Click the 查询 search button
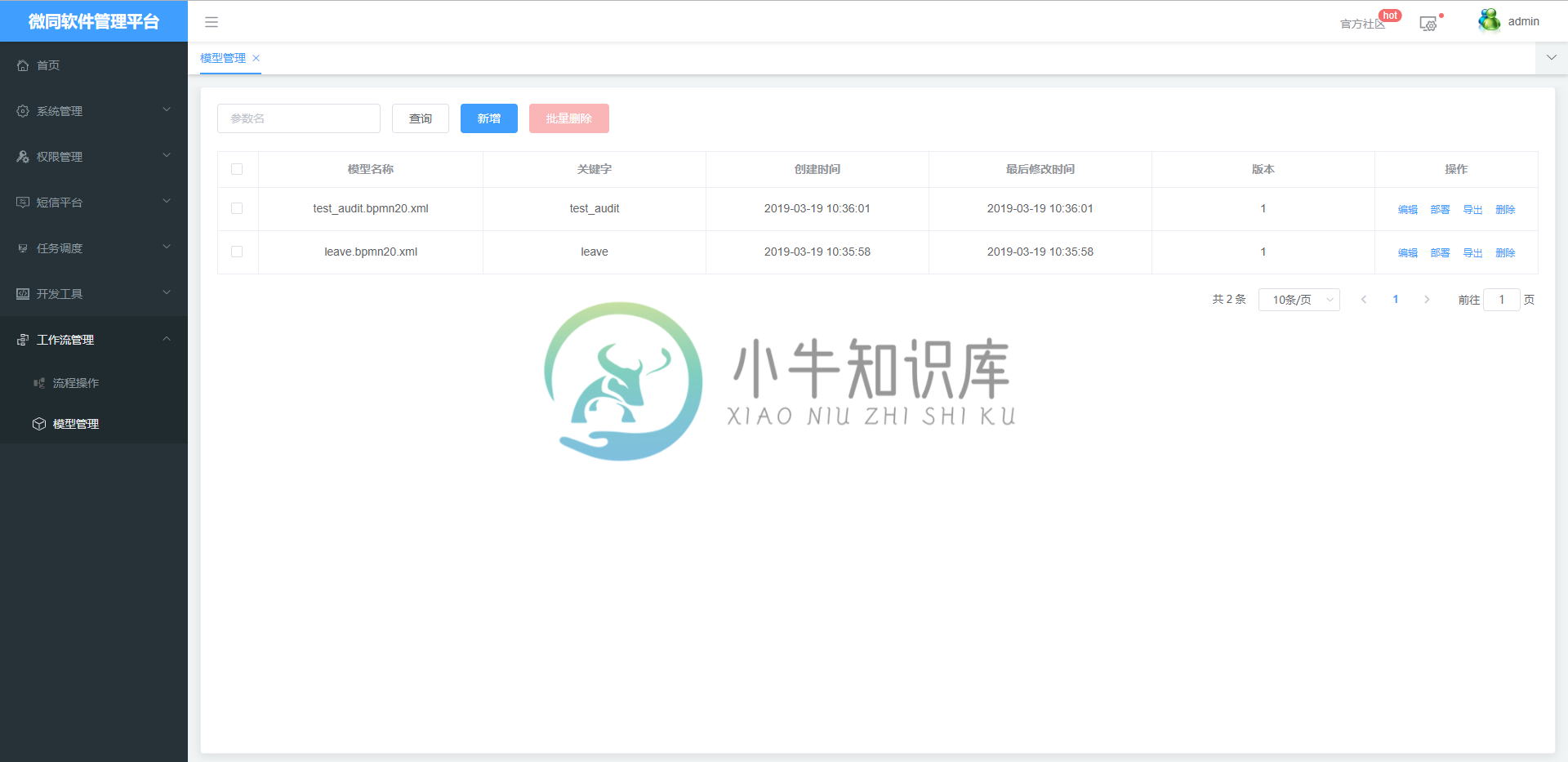1568x762 pixels. pyautogui.click(x=421, y=118)
